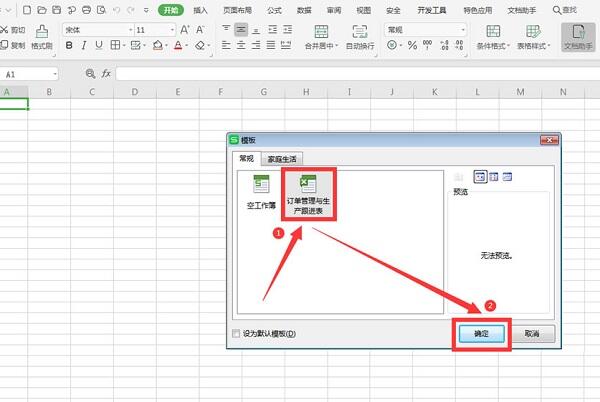Image resolution: width=600 pixels, height=402 pixels.
Task: Select 订单管理与生产跟进表 template
Action: 308,194
